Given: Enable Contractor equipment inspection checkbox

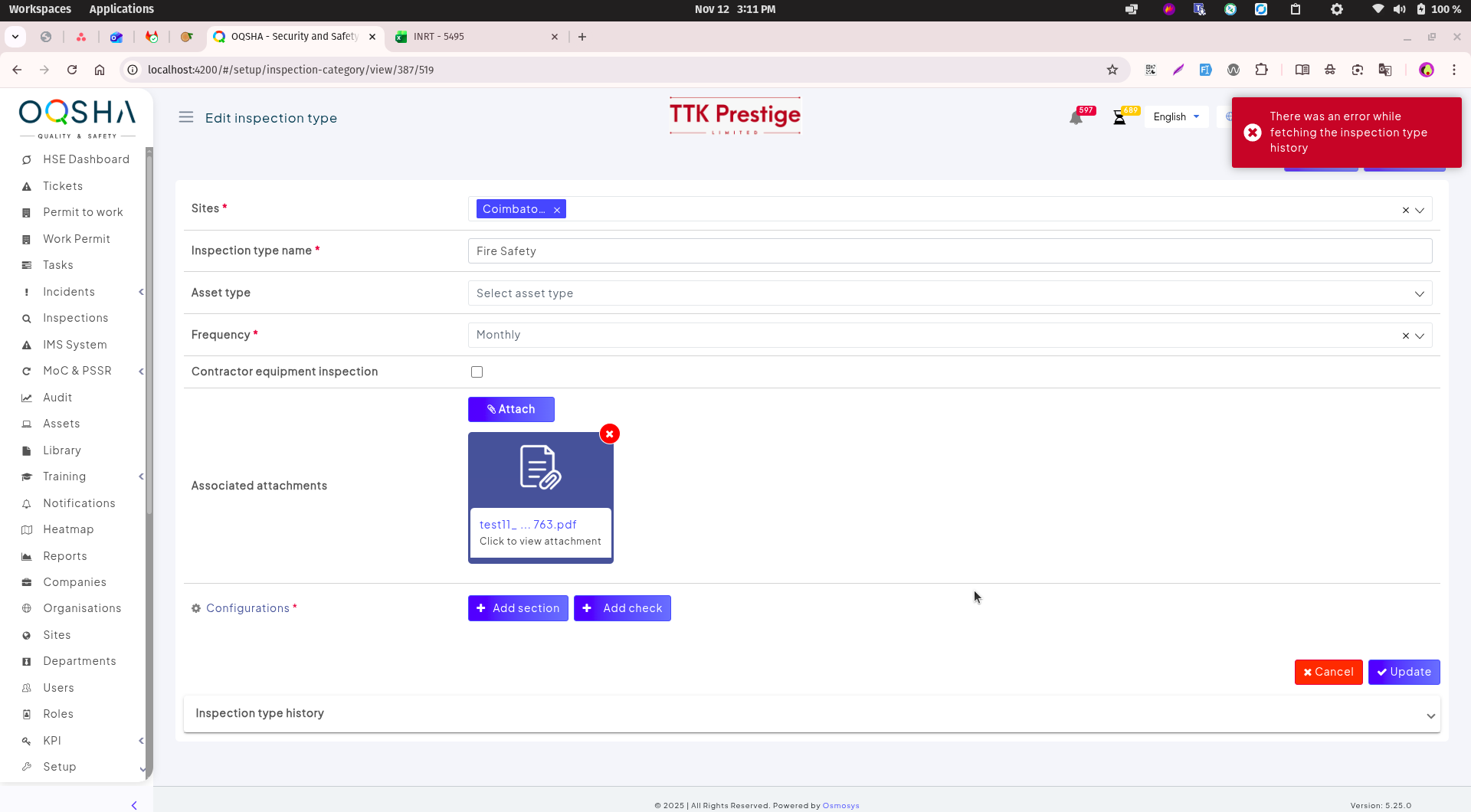Looking at the screenshot, I should click(477, 372).
